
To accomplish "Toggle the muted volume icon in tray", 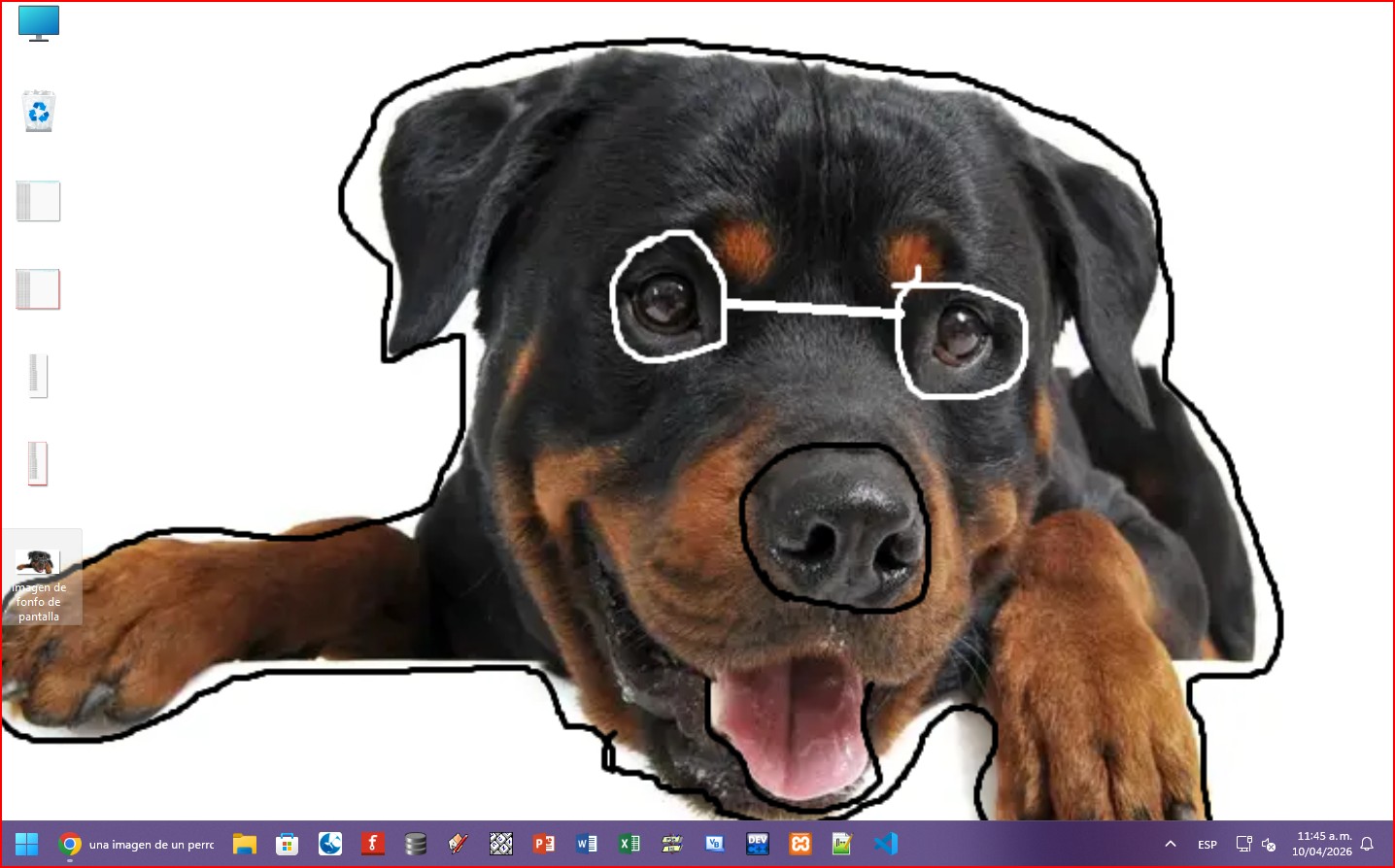I will pos(1269,844).
